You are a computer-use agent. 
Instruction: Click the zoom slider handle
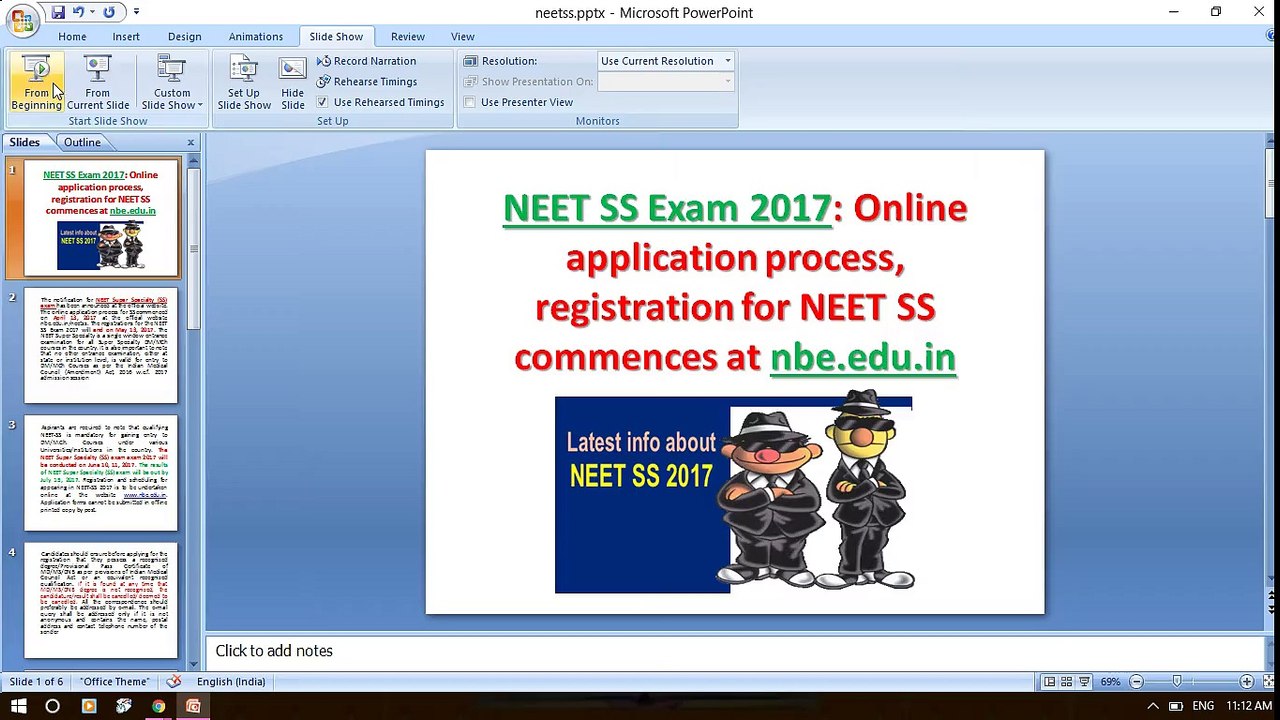coord(1177,682)
